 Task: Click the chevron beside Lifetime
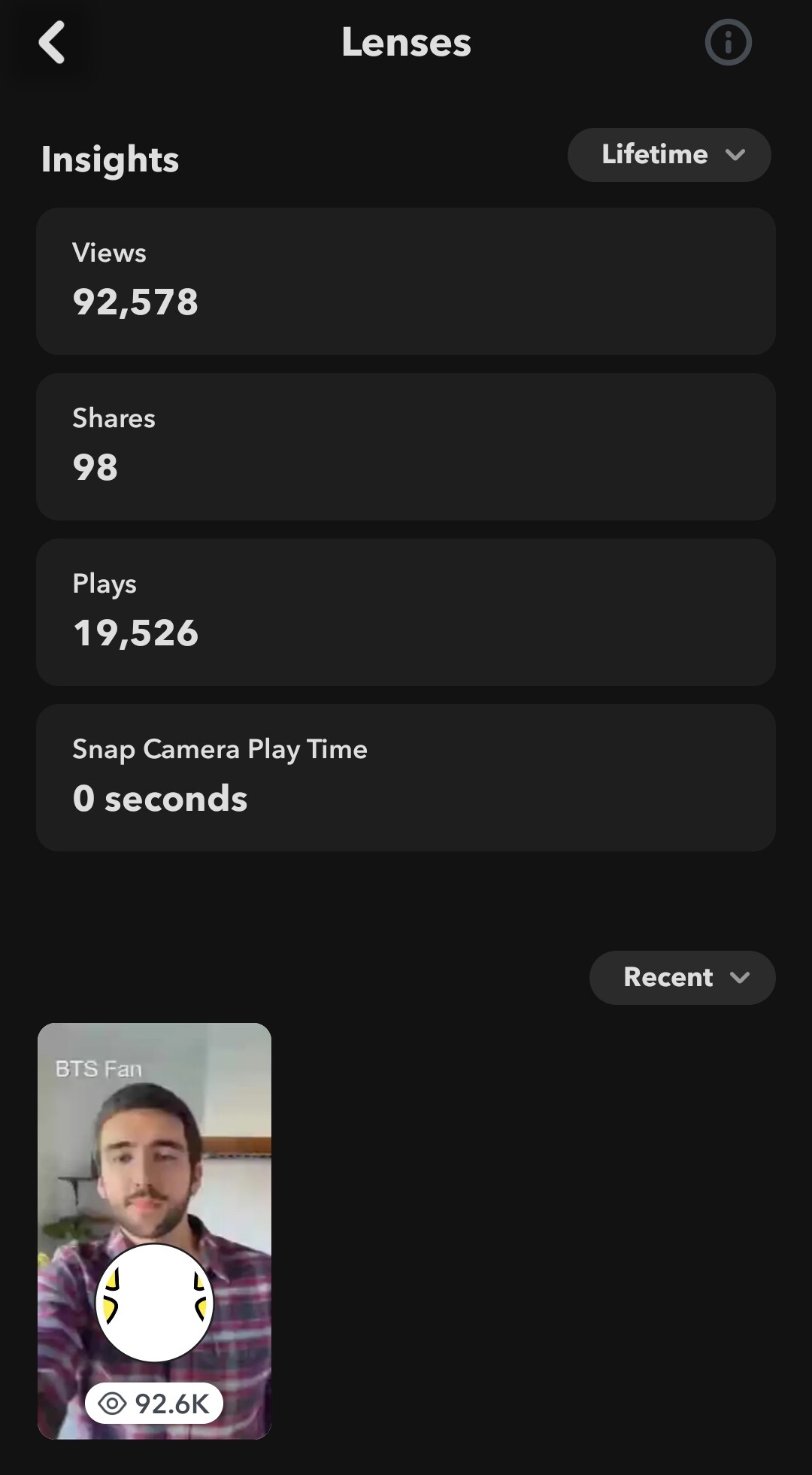pyautogui.click(x=735, y=155)
